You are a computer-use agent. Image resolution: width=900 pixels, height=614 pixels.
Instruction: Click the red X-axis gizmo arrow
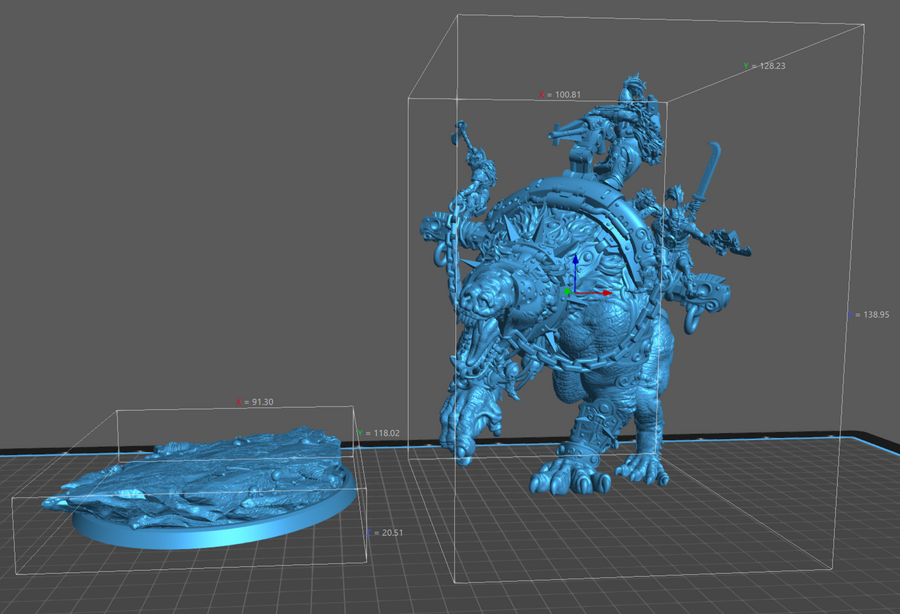(x=606, y=293)
